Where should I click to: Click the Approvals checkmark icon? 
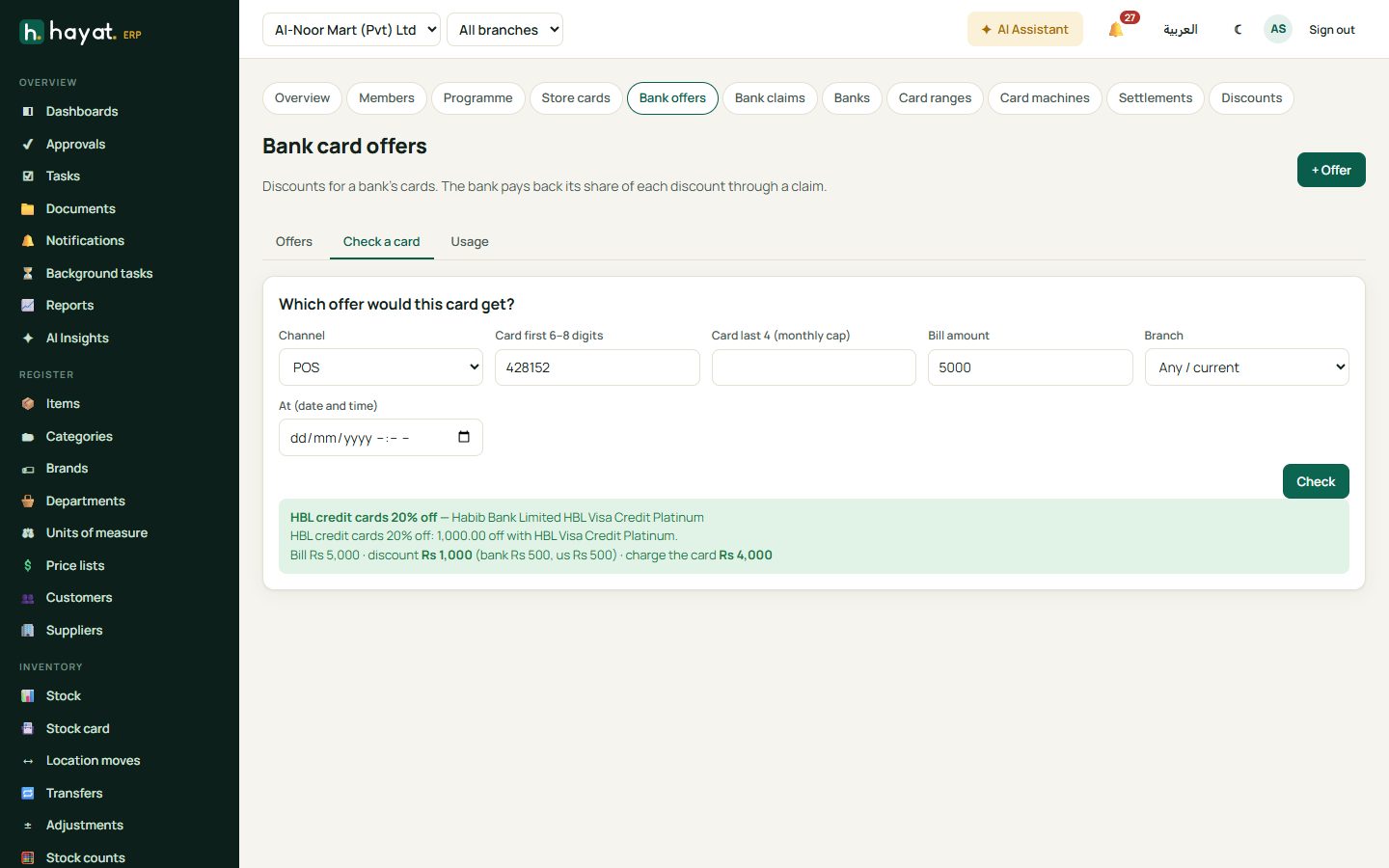pyautogui.click(x=28, y=145)
